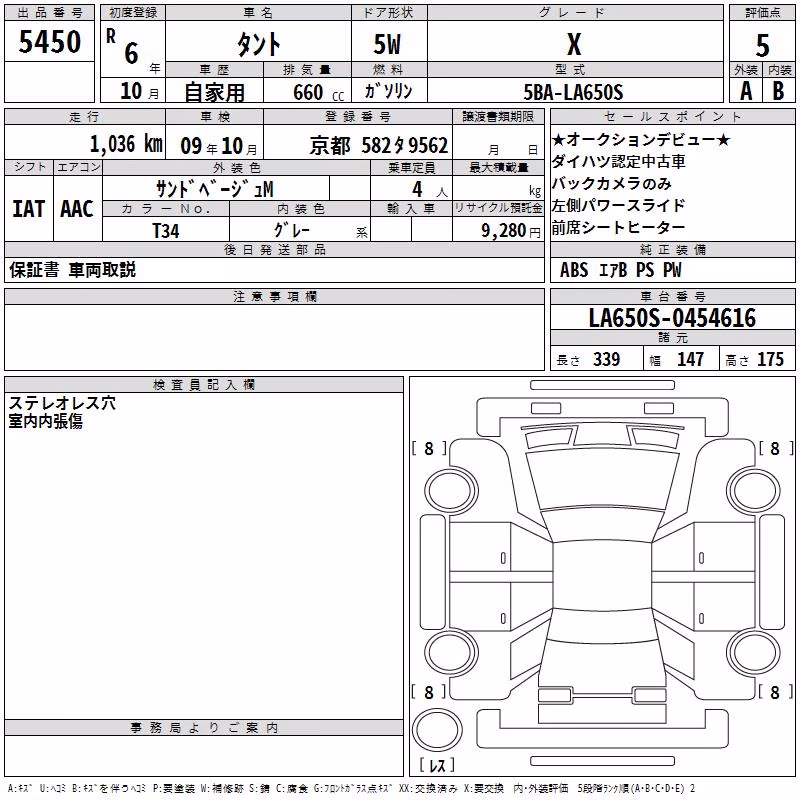
Task: Click 保証書 車両取説 parts entry
Action: (x=72, y=270)
